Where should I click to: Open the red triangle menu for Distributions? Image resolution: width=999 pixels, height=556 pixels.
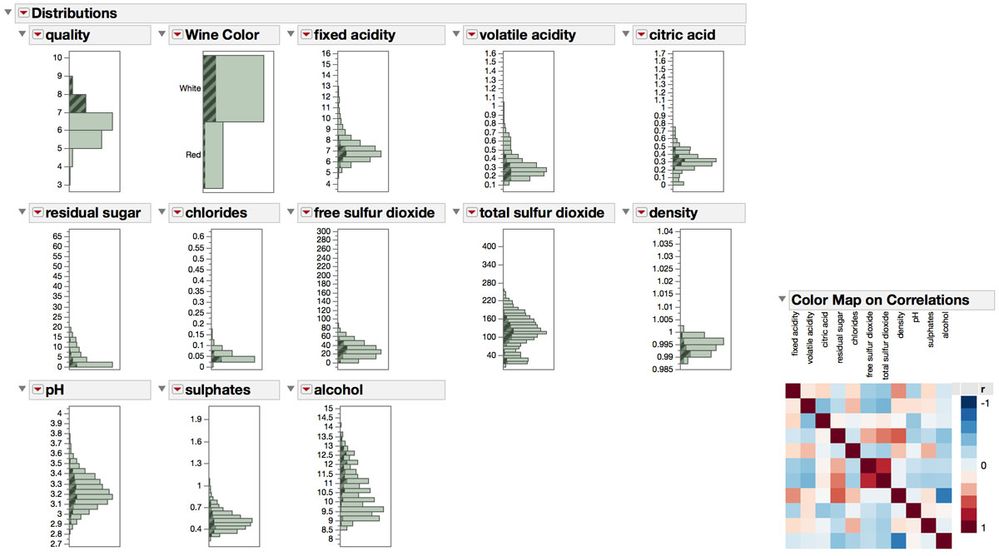tap(24, 13)
